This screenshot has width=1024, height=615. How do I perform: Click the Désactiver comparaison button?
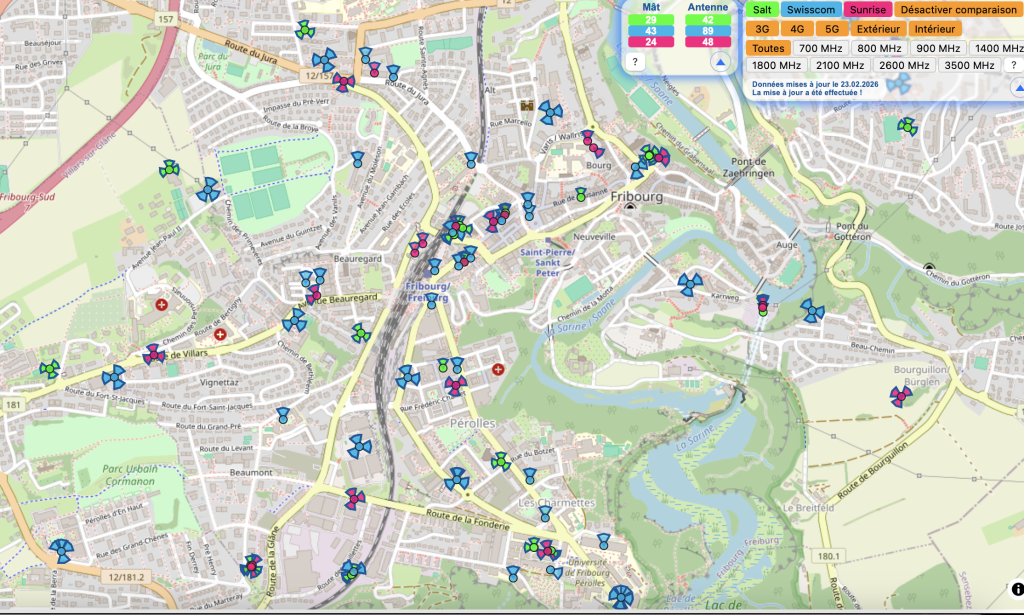958,9
